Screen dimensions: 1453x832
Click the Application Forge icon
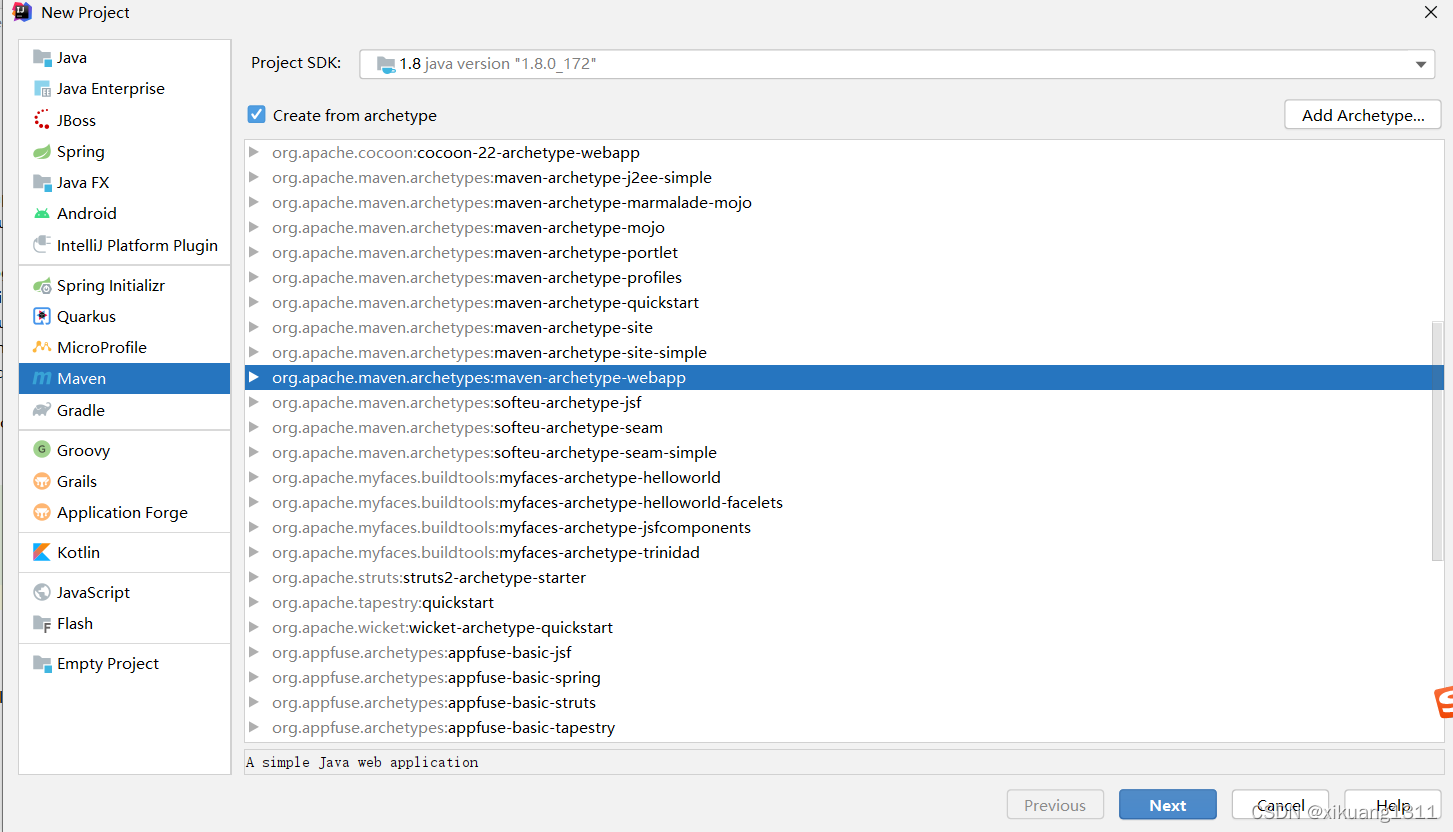coord(41,513)
